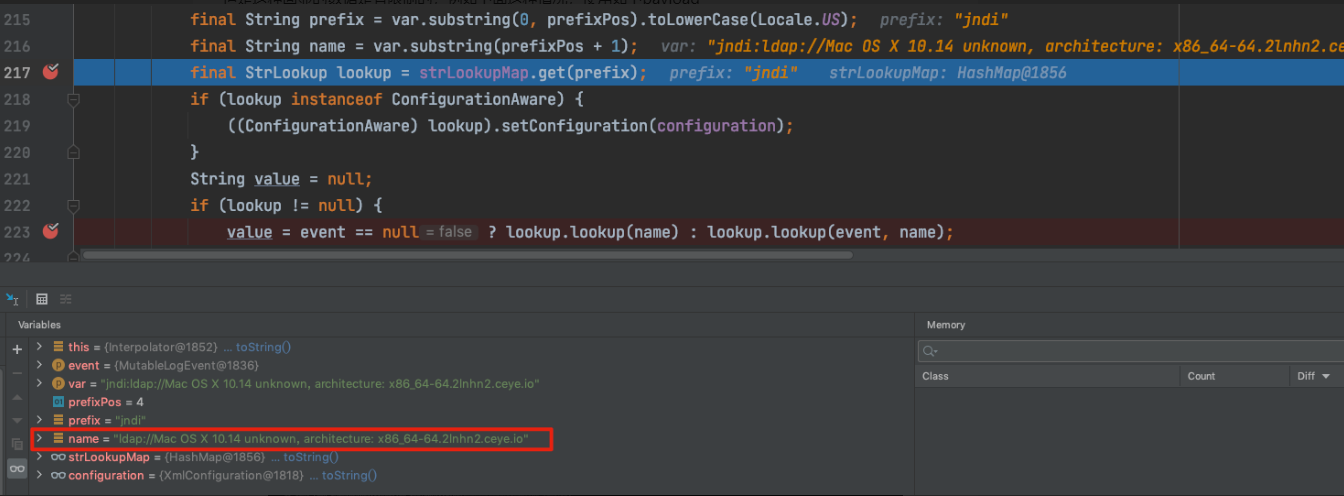This screenshot has width=1344, height=496.
Task: Select the Memory panel tab
Action: pos(945,325)
